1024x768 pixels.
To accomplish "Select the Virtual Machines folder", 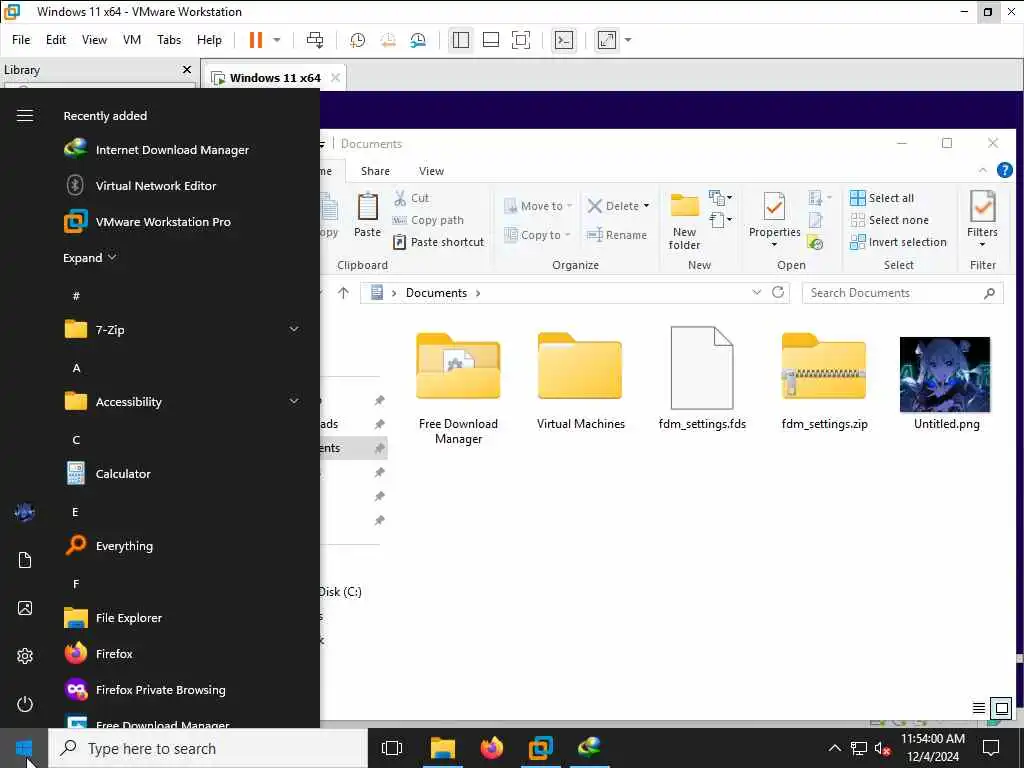I will coord(581,381).
